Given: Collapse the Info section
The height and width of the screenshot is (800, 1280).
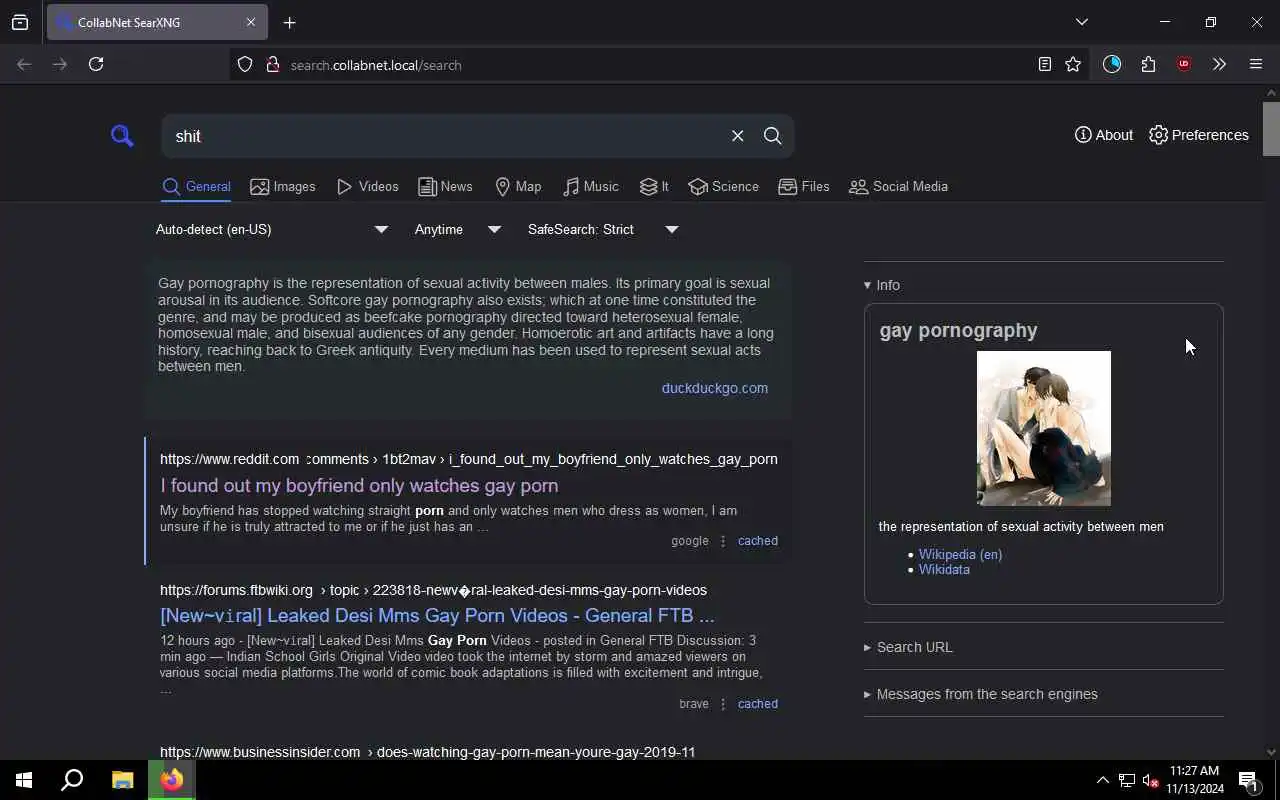Looking at the screenshot, I should click(x=882, y=285).
